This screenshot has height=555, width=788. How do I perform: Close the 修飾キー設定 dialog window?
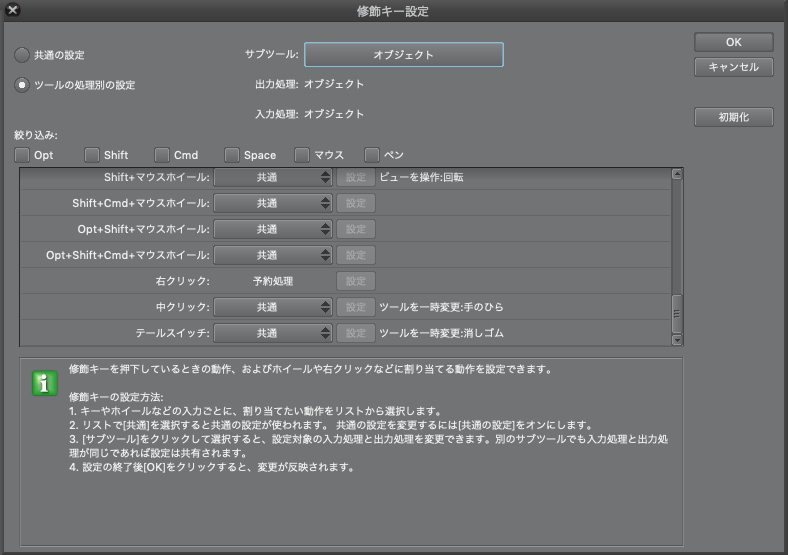click(13, 11)
